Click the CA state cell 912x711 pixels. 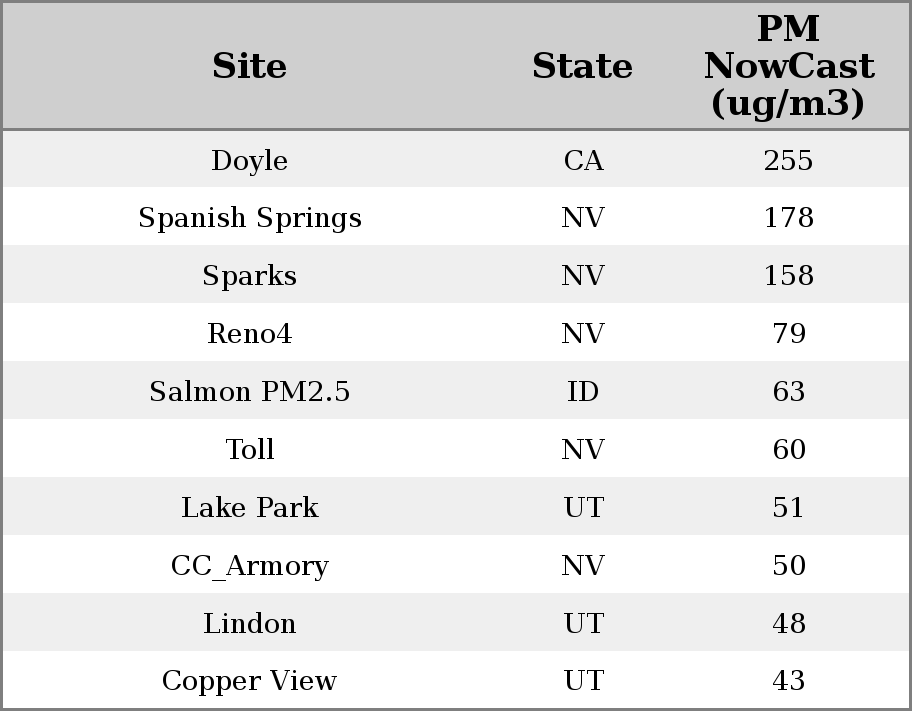(x=583, y=161)
